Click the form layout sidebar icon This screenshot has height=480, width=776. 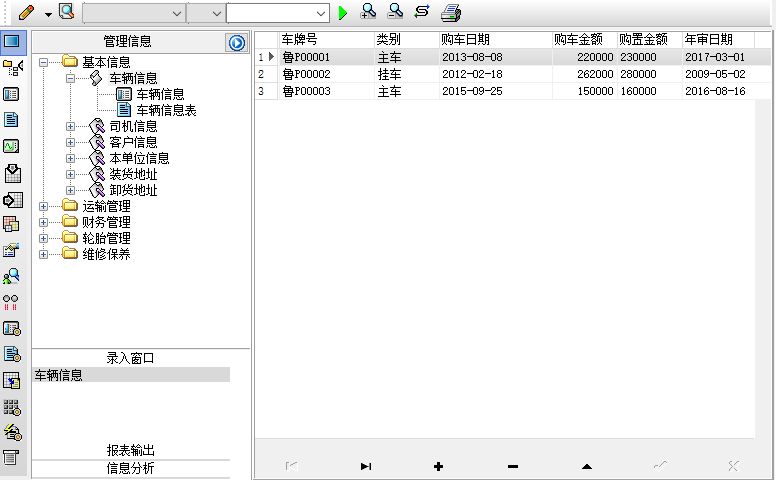11,94
